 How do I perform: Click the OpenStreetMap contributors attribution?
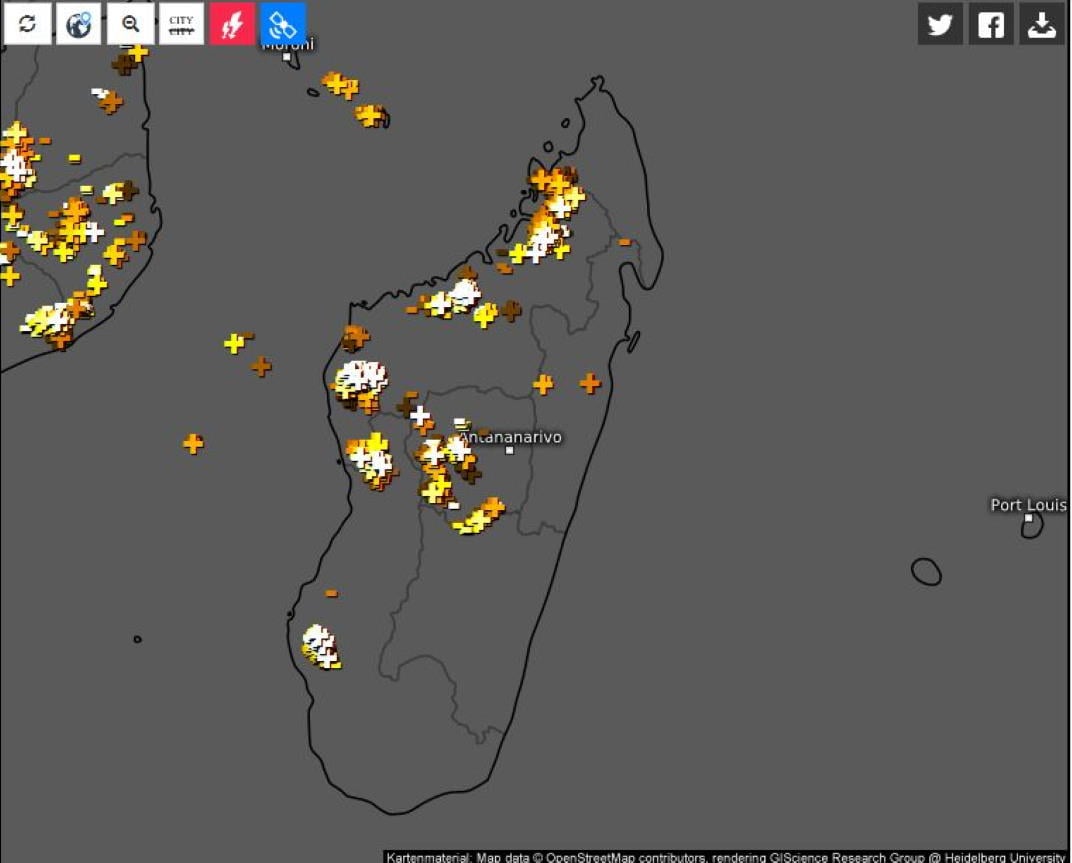pos(626,857)
